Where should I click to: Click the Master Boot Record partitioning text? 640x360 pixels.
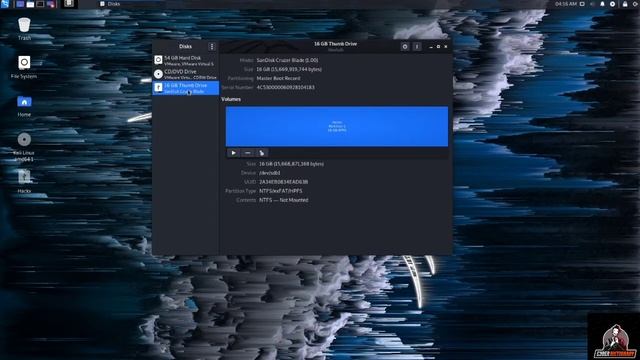point(278,78)
